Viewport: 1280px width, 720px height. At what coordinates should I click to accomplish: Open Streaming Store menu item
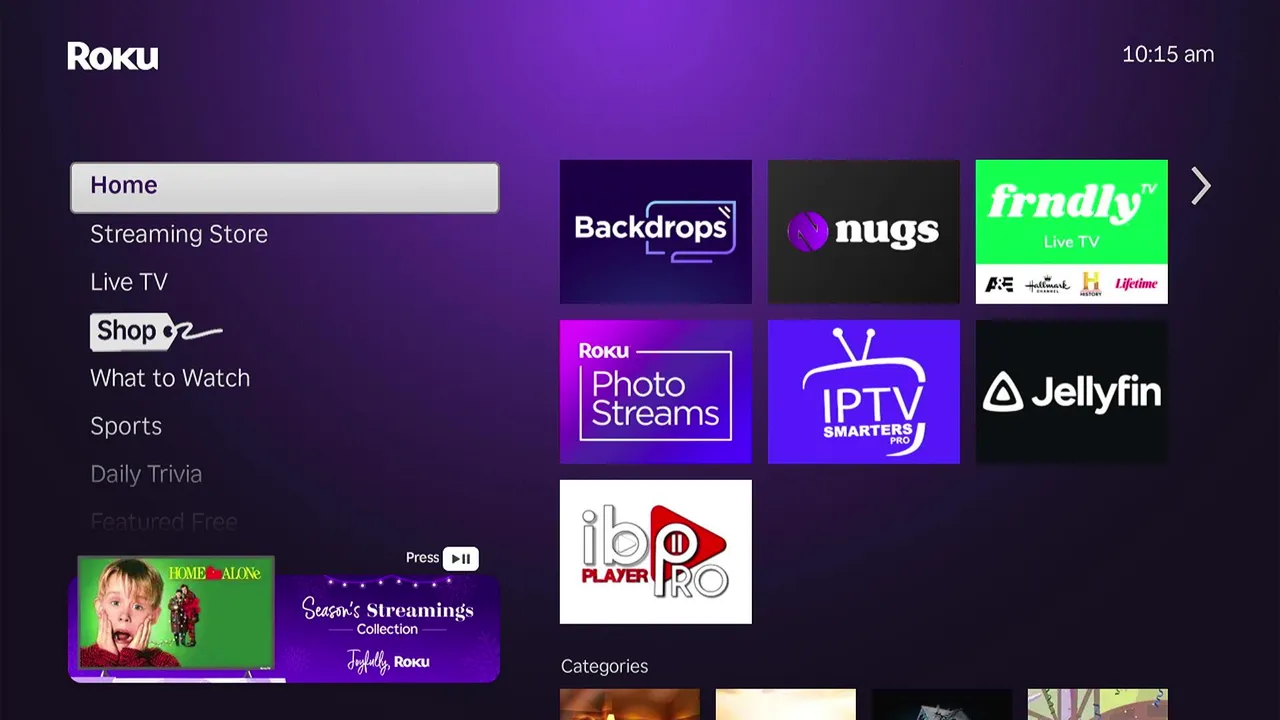pos(179,234)
